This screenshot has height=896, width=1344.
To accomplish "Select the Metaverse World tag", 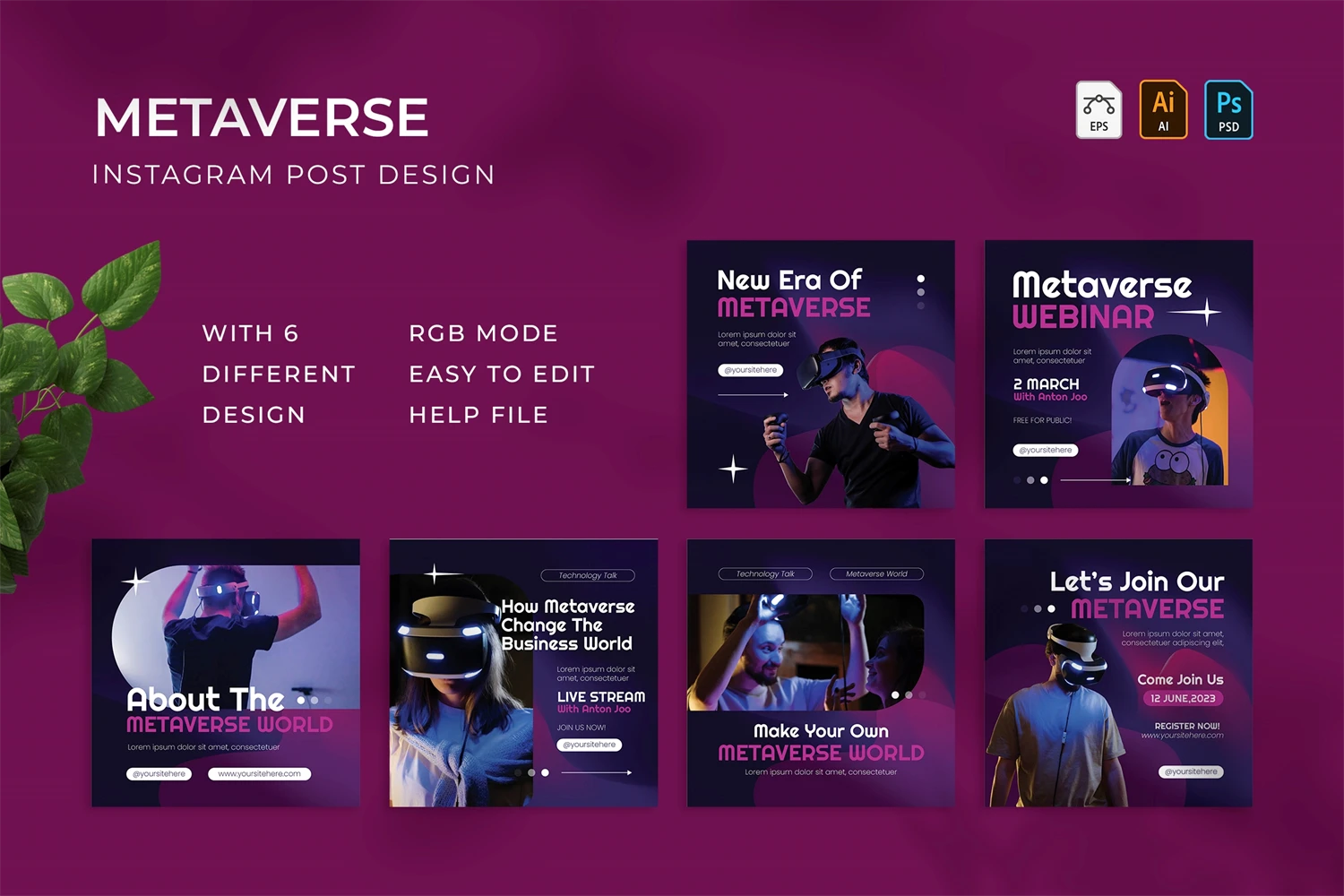I will 876,573.
